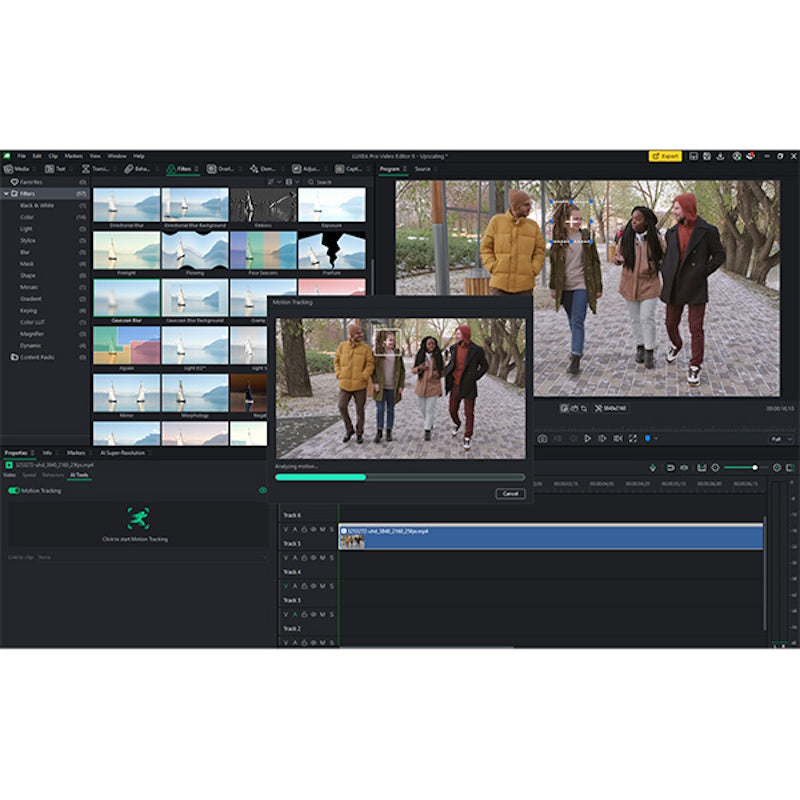Mute the track containing the video clip
Viewport: 800px width, 800px height.
click(x=322, y=530)
